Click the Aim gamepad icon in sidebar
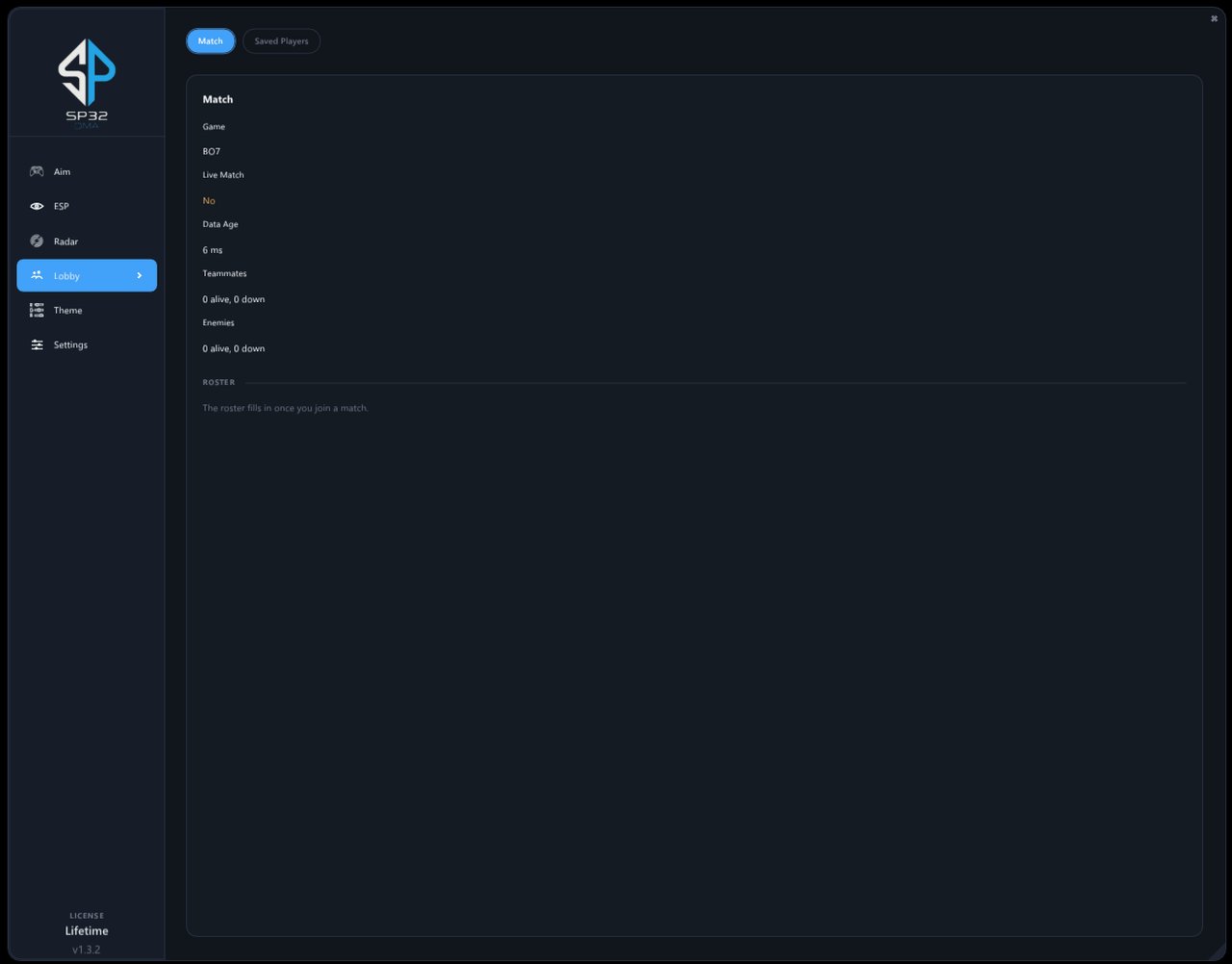1232x964 pixels. click(37, 171)
